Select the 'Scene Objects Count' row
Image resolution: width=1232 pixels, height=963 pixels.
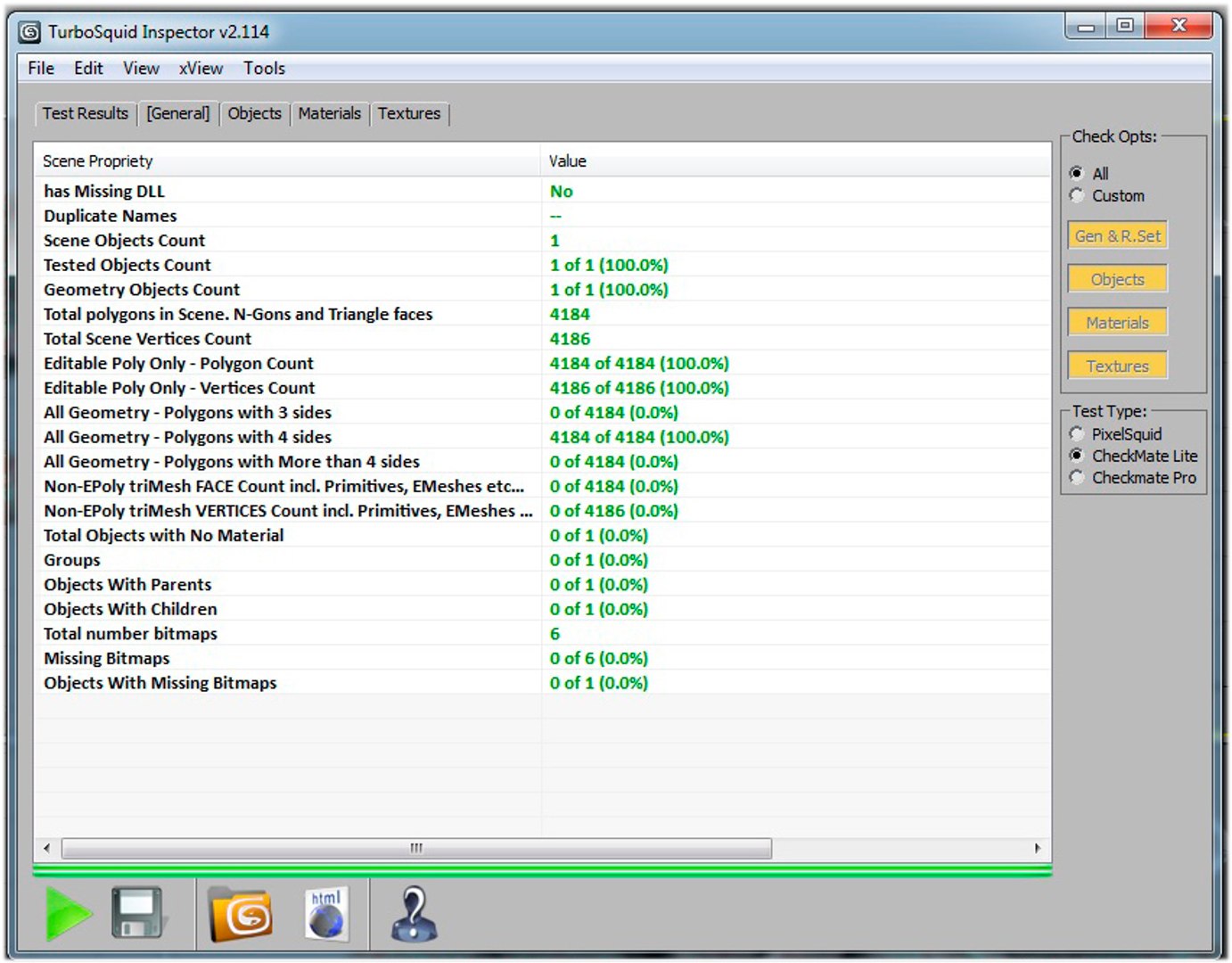(x=542, y=241)
